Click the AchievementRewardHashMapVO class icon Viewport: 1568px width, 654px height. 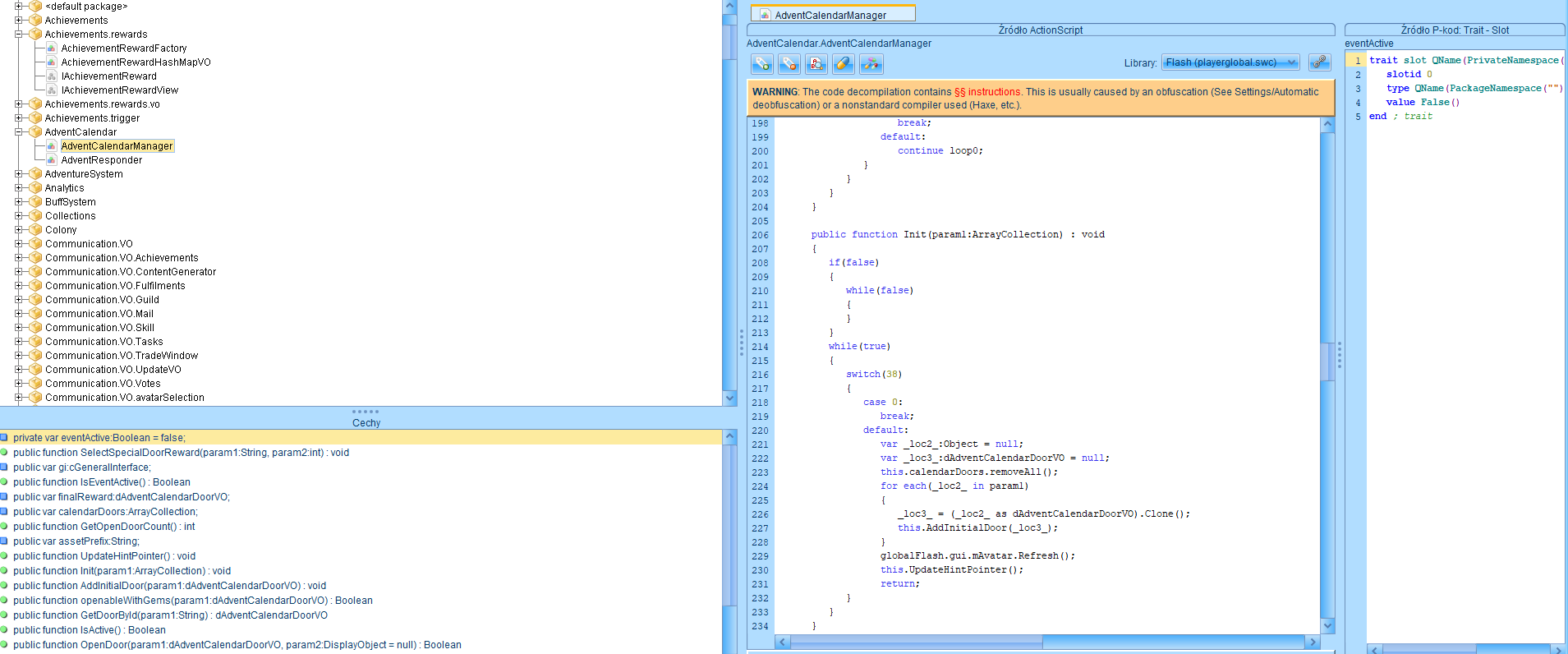[x=52, y=62]
